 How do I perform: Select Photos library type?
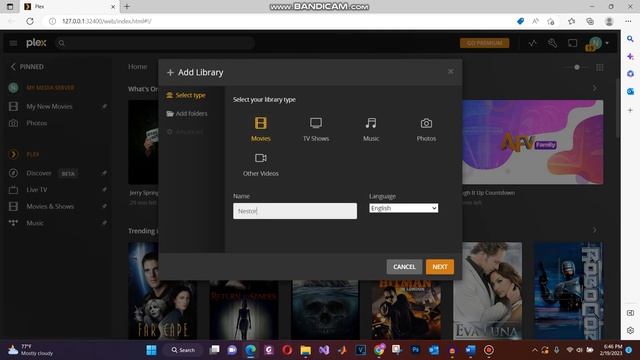[x=426, y=129]
